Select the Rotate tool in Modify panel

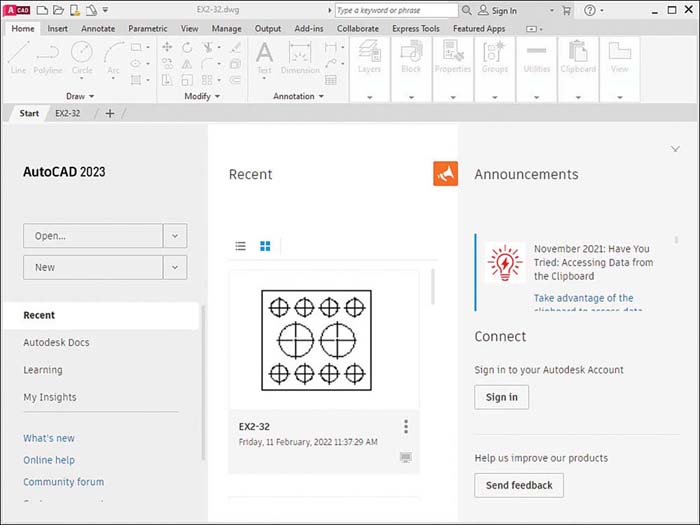tap(187, 47)
